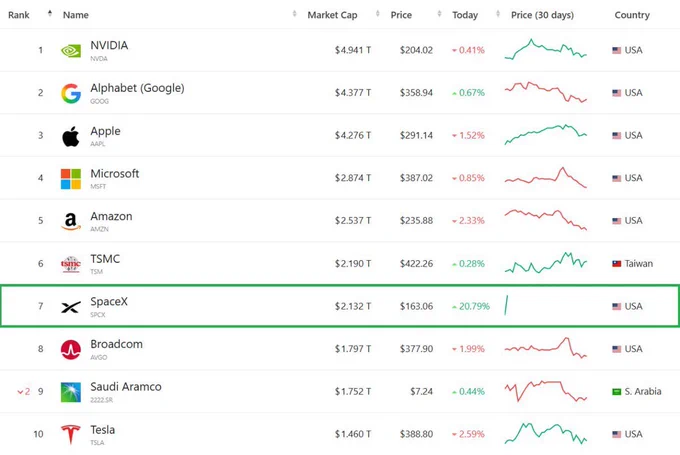Click the $2.132 T market cap value
Screen dimensions: 680x455
(x=353, y=306)
